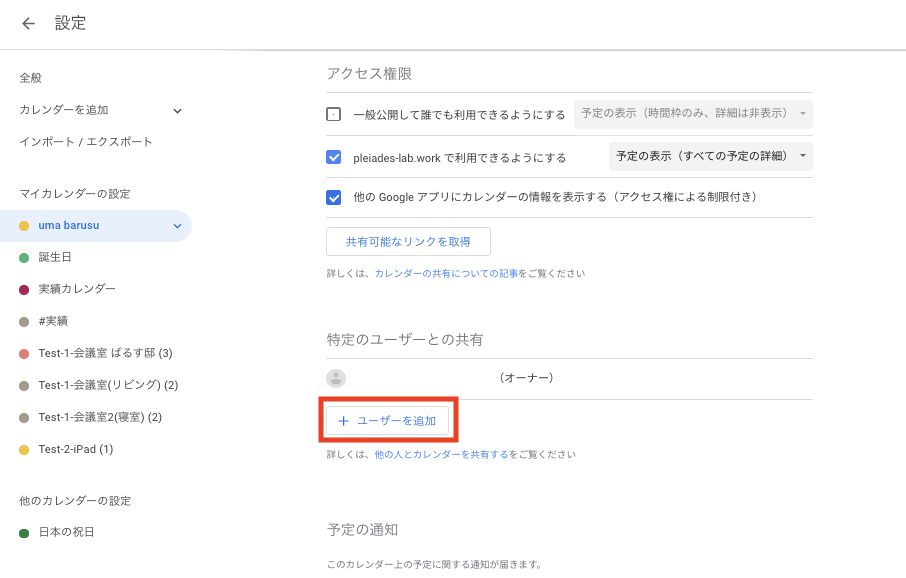
Task: Expand カレンダーを追加 chevron
Action: 177,110
